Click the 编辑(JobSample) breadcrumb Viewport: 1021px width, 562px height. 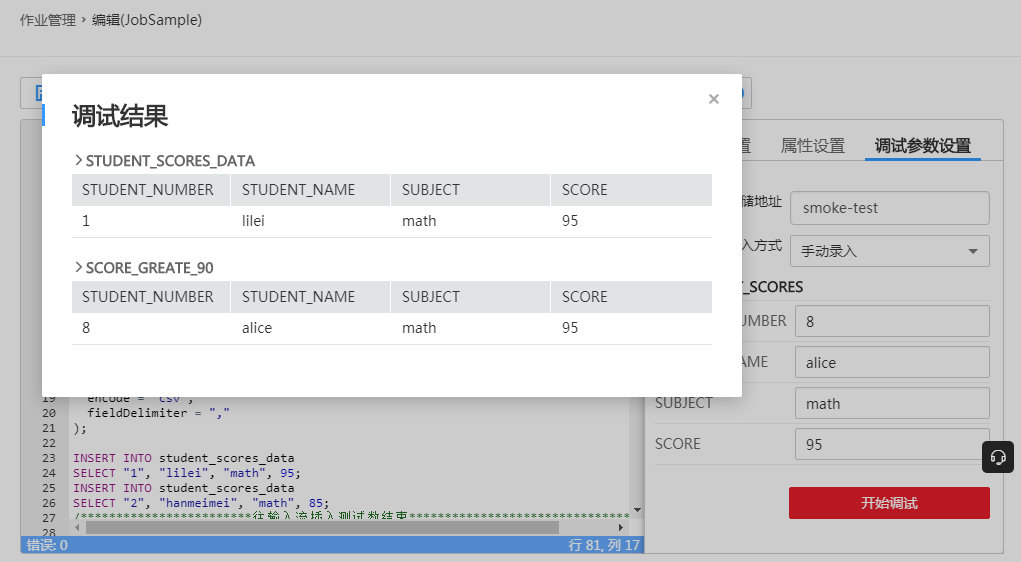click(147, 20)
